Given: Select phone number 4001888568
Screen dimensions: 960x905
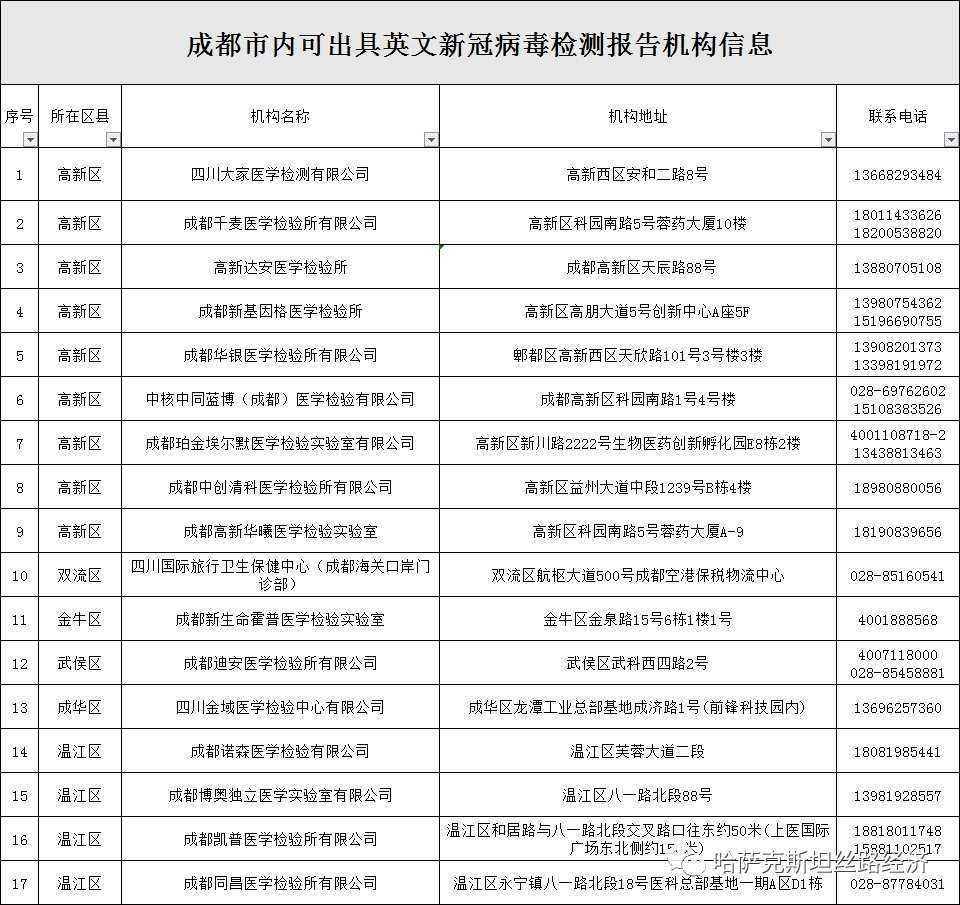Looking at the screenshot, I should (x=896, y=619).
